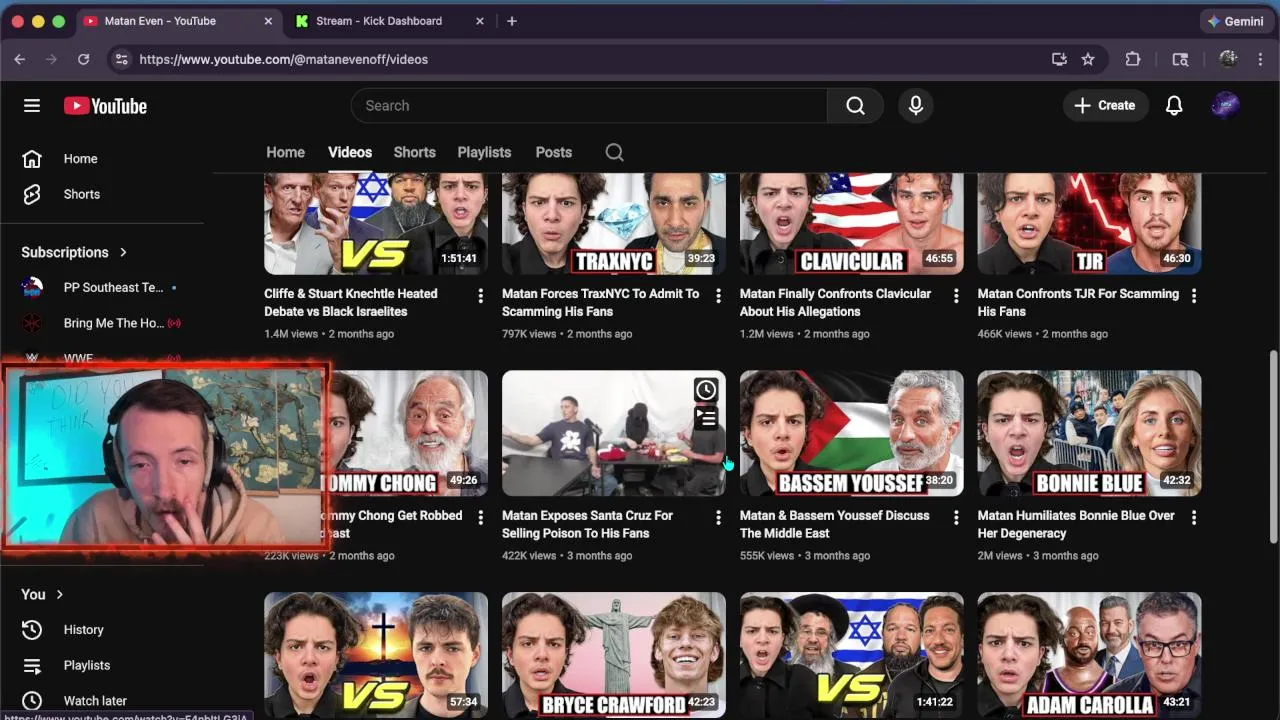Open title 'Matan Confronts TJR For Scamming His Fans'
Image resolution: width=1280 pixels, height=720 pixels.
(x=1078, y=303)
